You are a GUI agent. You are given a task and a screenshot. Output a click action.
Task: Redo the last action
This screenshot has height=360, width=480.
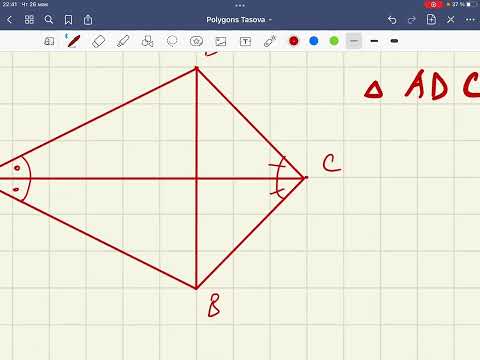(x=412, y=20)
